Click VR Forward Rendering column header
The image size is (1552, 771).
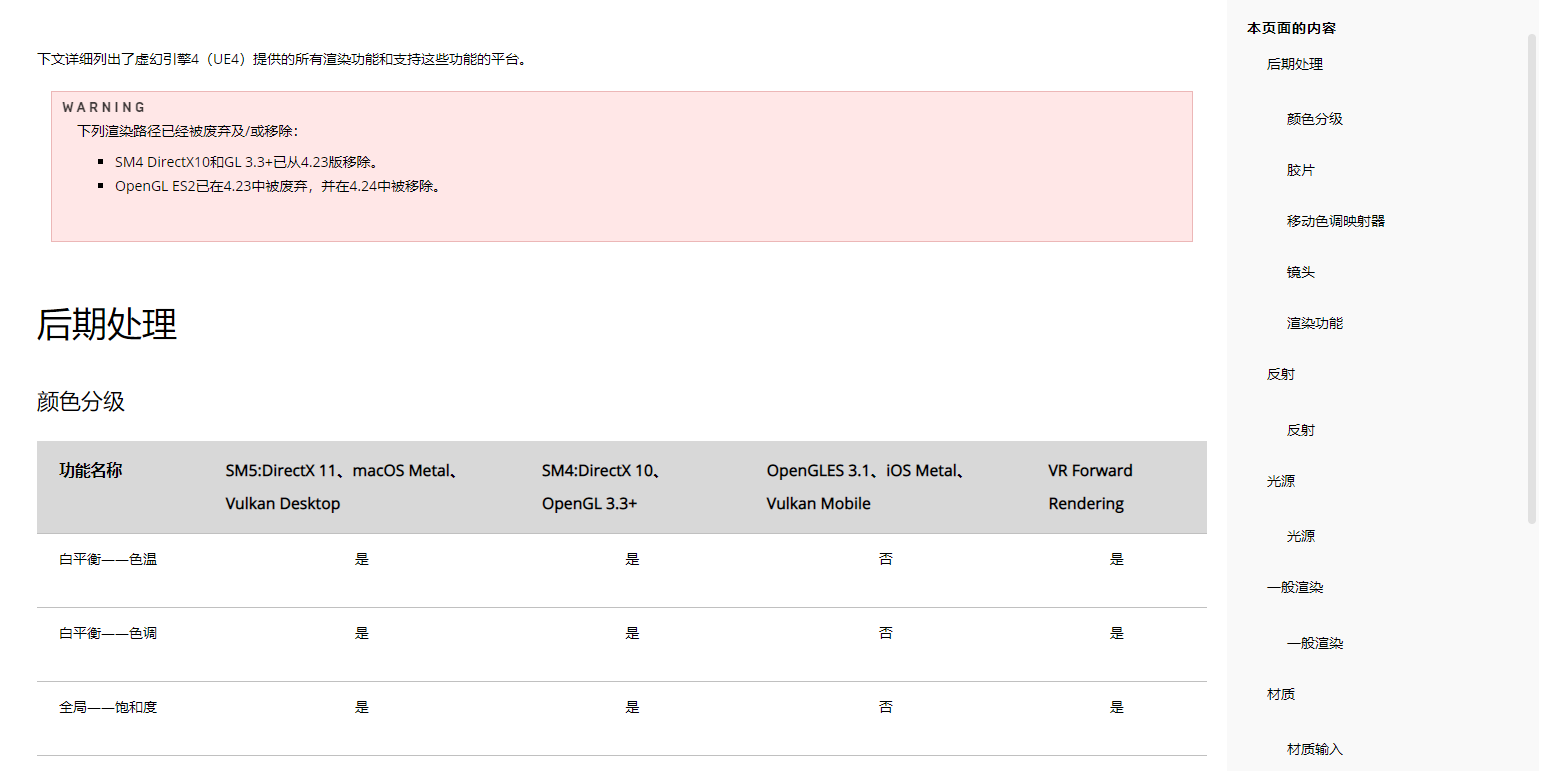[1090, 487]
